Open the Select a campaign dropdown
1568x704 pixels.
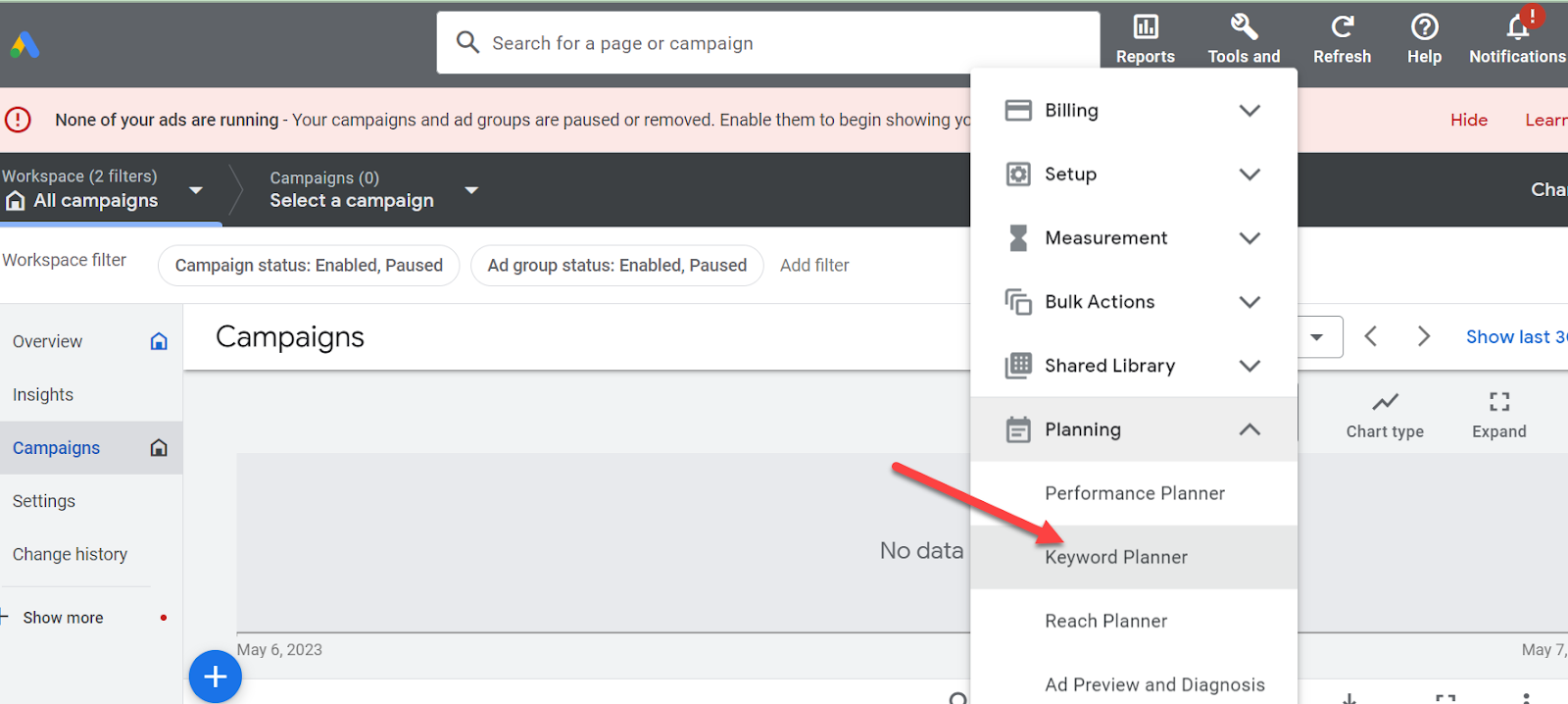click(471, 189)
